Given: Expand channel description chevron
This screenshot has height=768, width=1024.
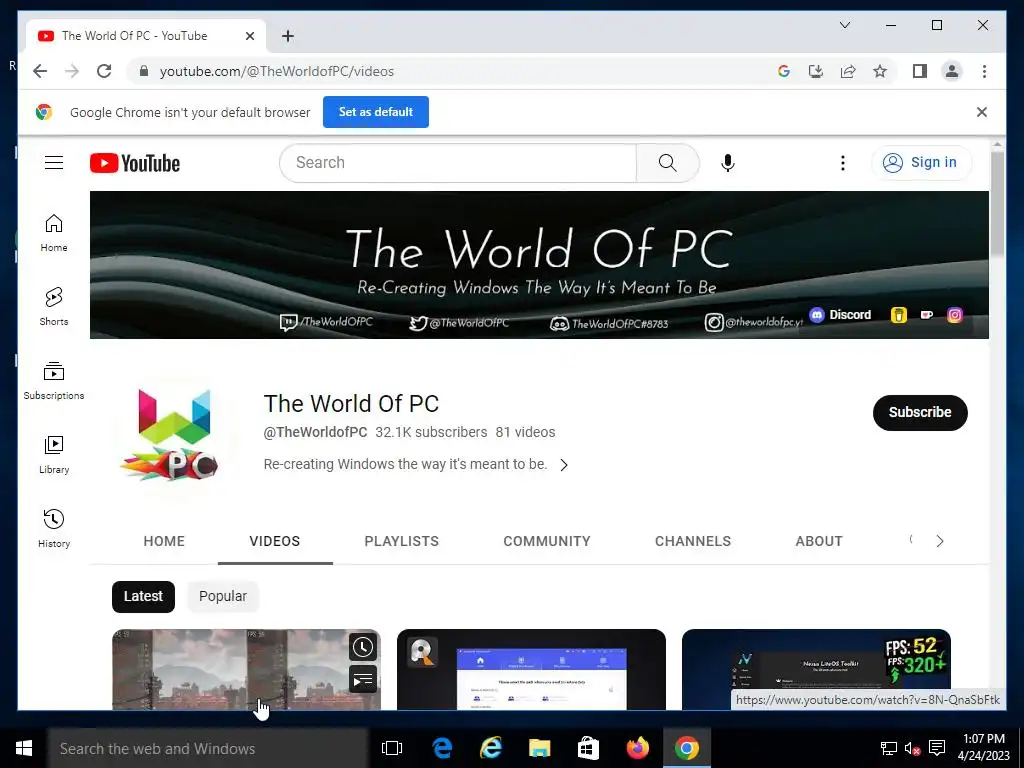Looking at the screenshot, I should (x=564, y=465).
